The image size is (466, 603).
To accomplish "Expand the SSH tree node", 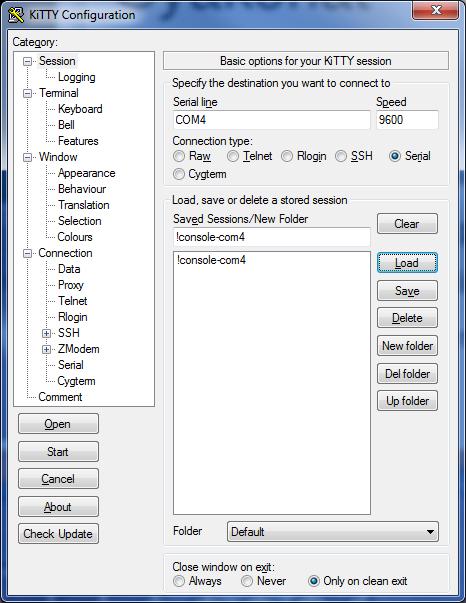I will 47,333.
